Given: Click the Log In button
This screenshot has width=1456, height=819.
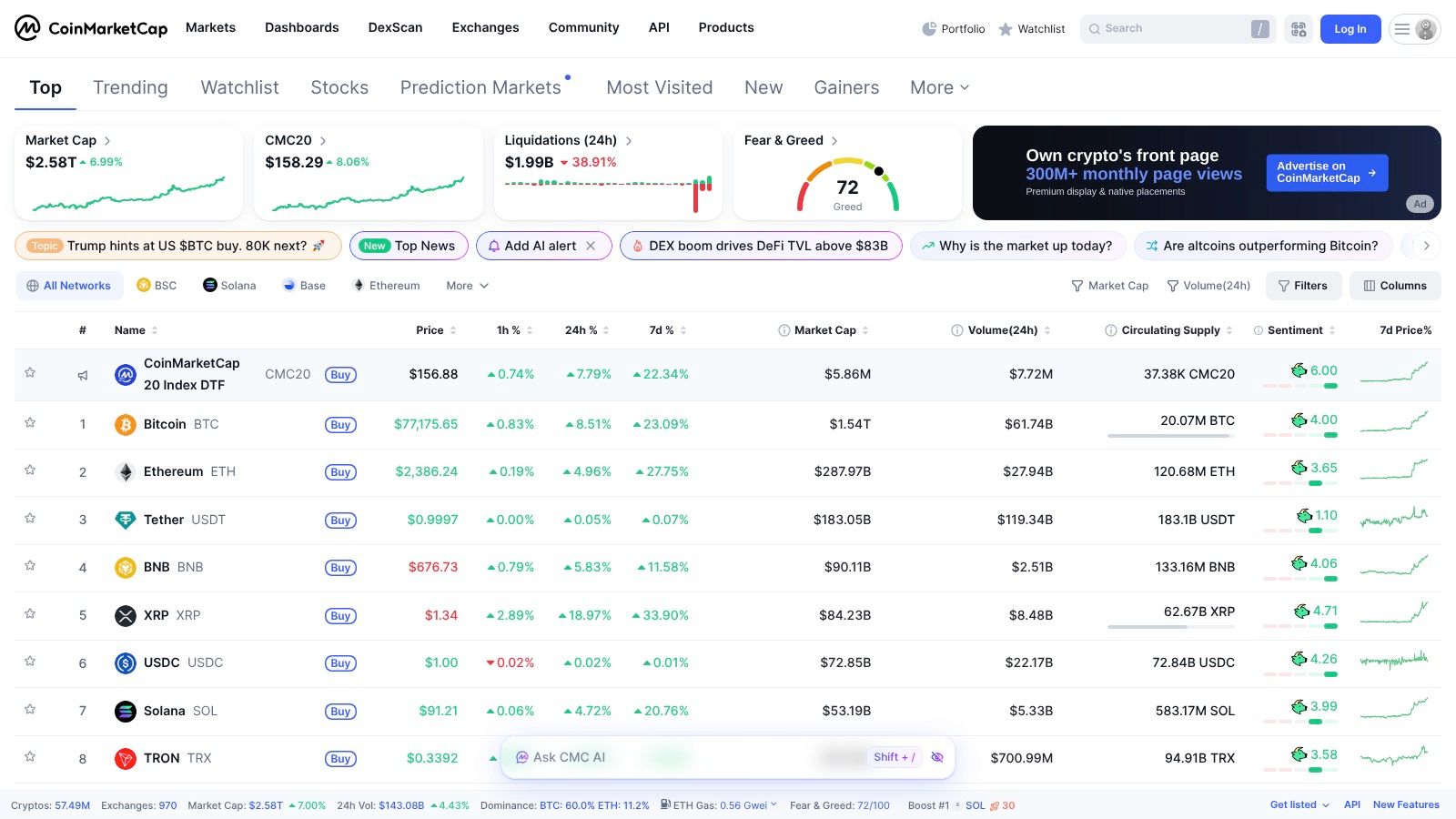Looking at the screenshot, I should [1350, 29].
